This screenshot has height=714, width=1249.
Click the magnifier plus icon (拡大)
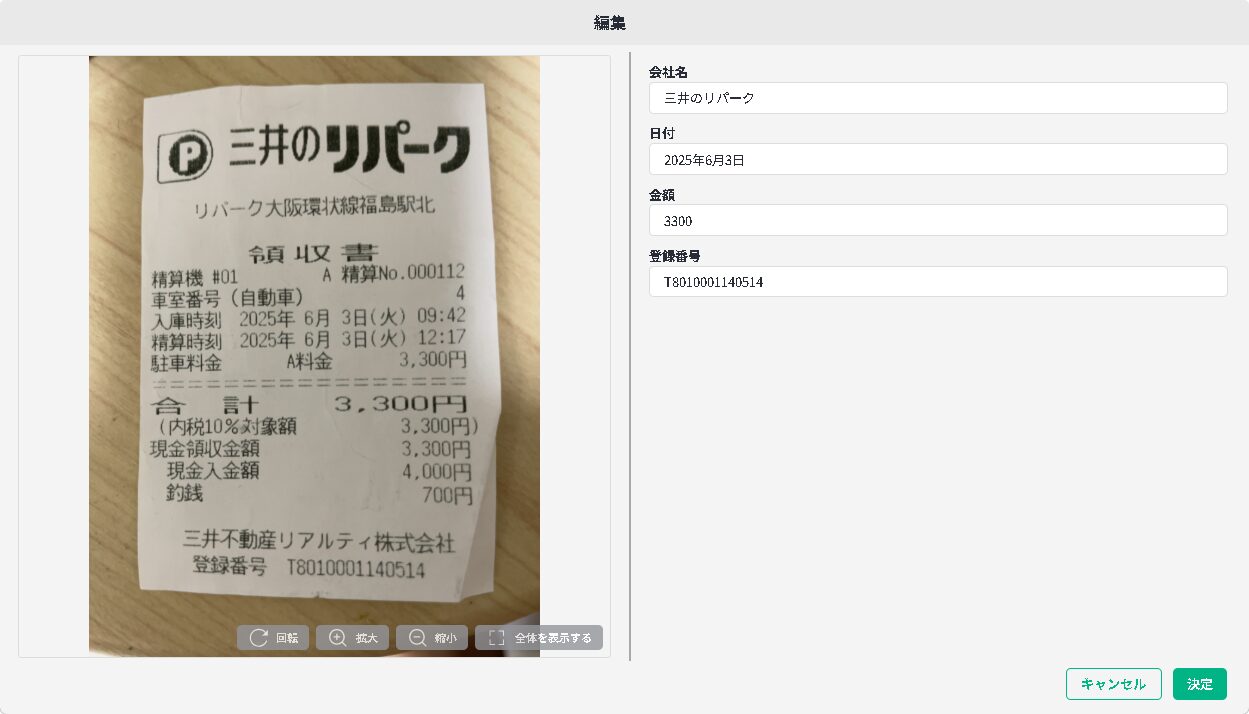point(338,638)
